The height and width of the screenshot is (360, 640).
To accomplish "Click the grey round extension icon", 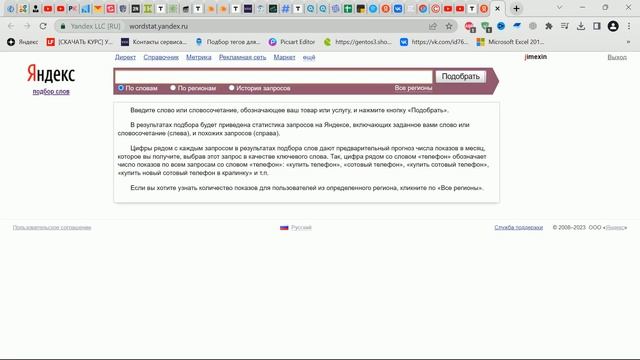I will coord(533,26).
